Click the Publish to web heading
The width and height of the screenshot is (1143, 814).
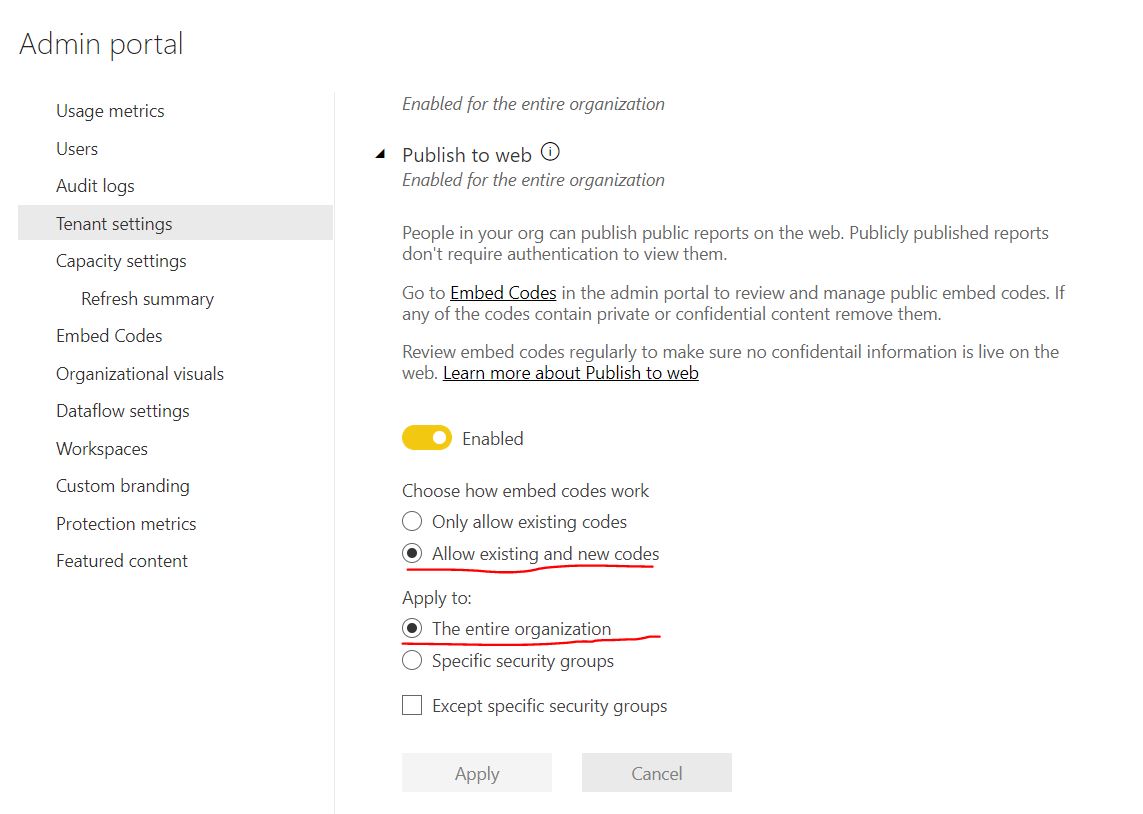coord(467,155)
